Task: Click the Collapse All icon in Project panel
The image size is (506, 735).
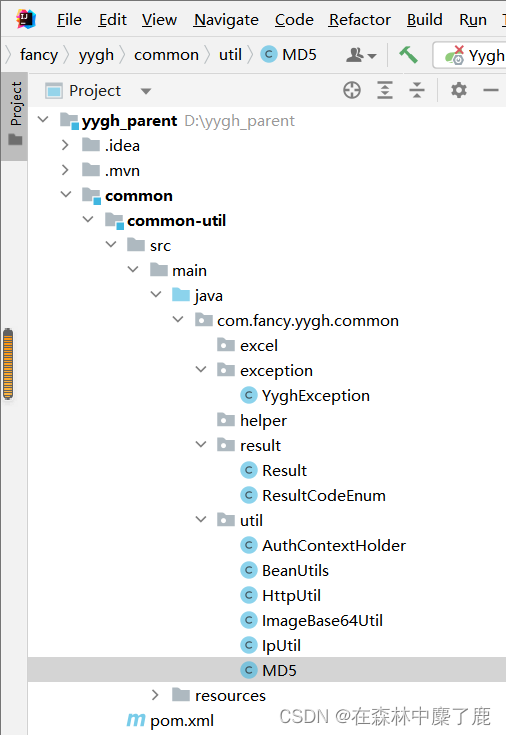Action: (x=416, y=90)
